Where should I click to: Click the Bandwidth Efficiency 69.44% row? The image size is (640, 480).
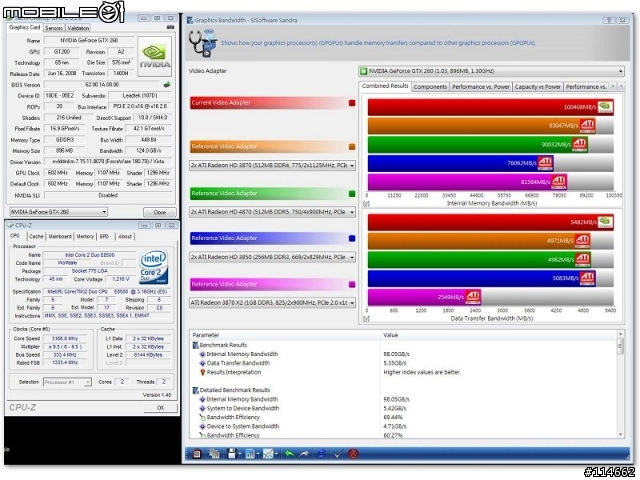pyautogui.click(x=403, y=417)
